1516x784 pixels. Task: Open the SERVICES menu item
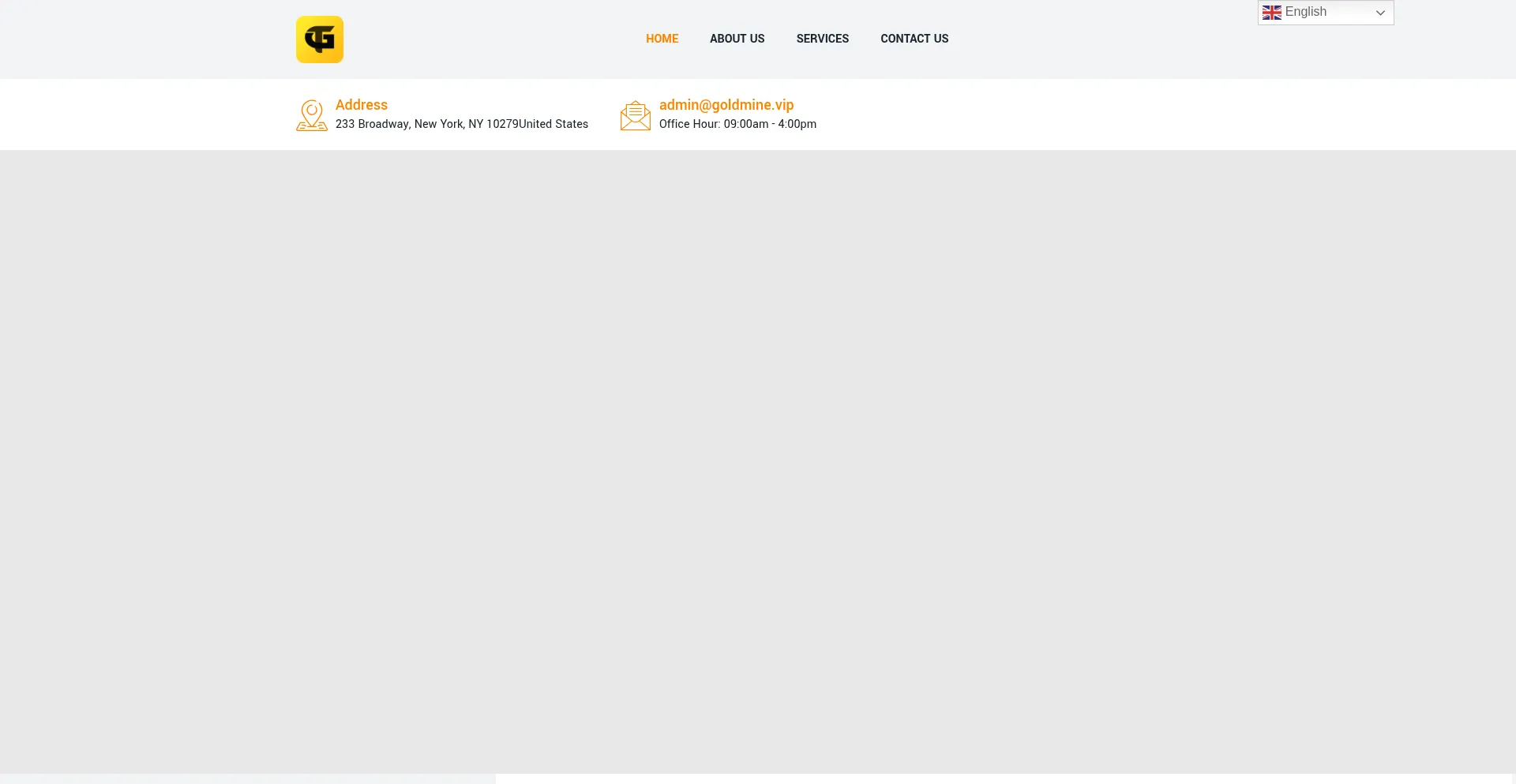(822, 39)
